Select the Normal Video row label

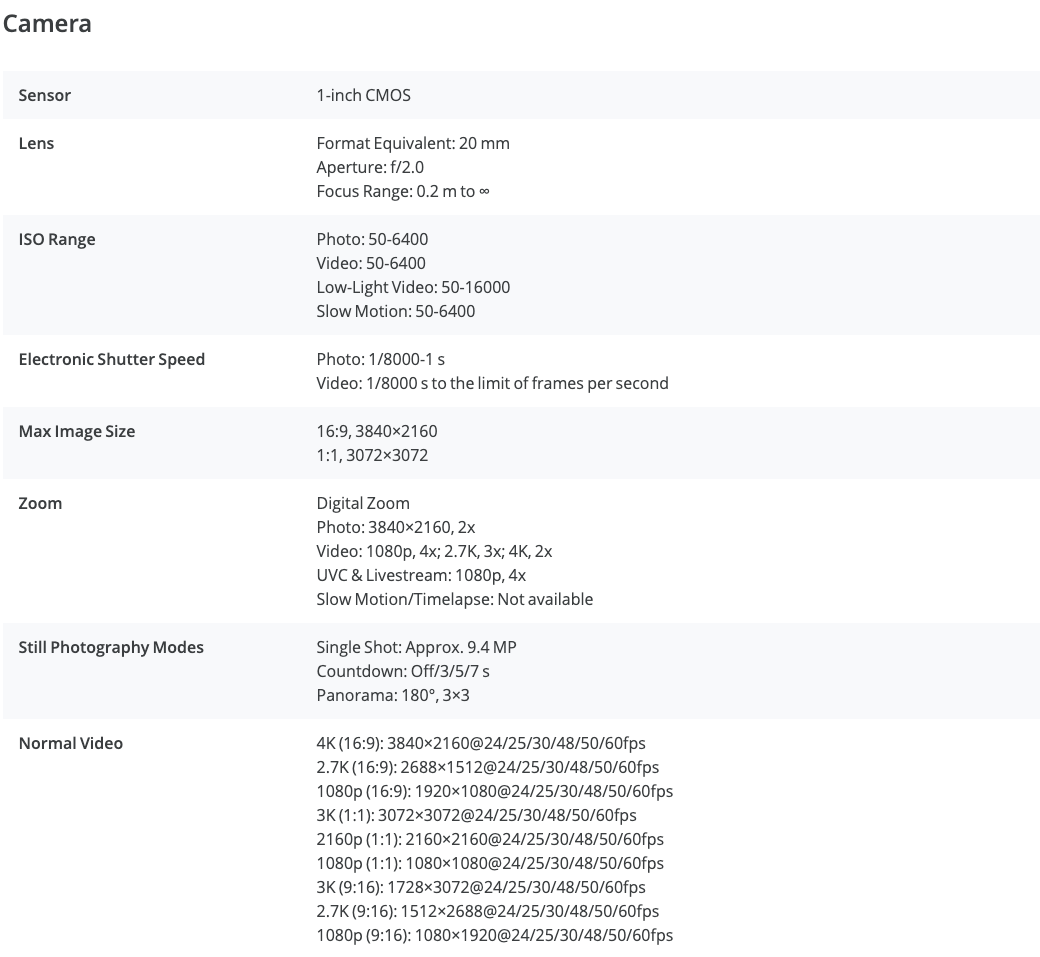coord(71,743)
